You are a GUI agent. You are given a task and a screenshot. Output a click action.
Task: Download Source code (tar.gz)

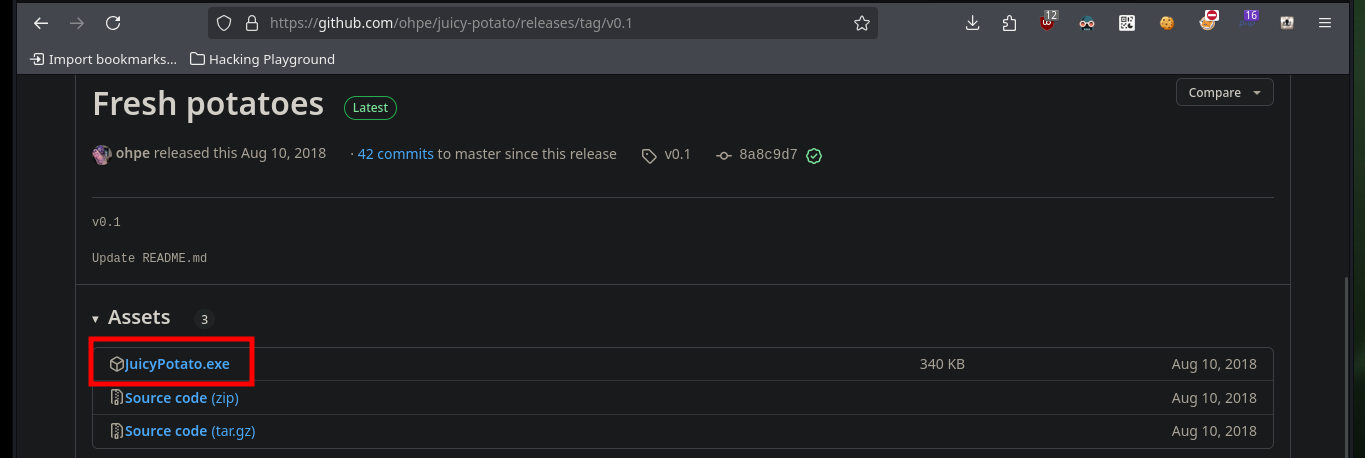pos(190,431)
